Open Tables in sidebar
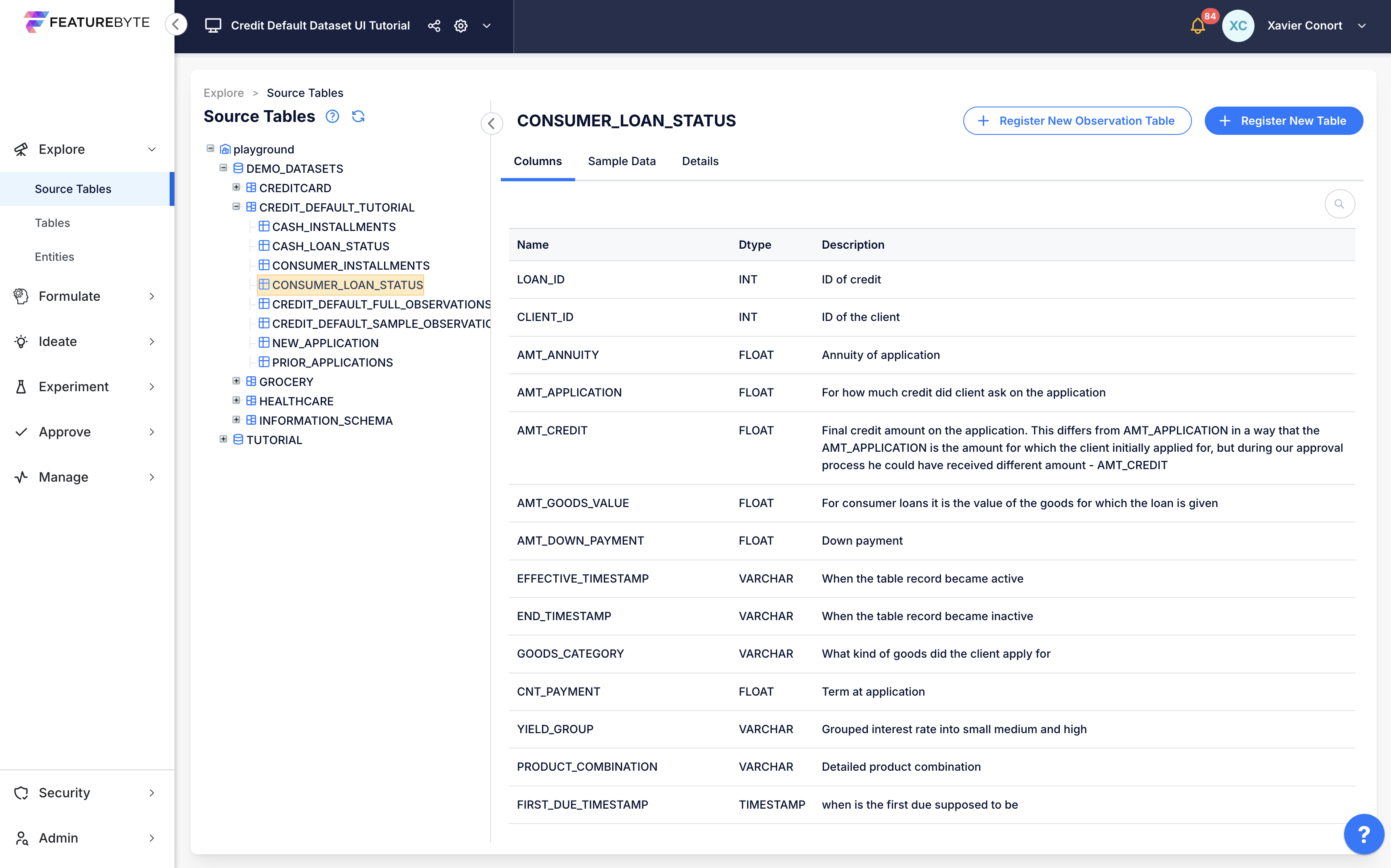The height and width of the screenshot is (868, 1391). (x=52, y=223)
